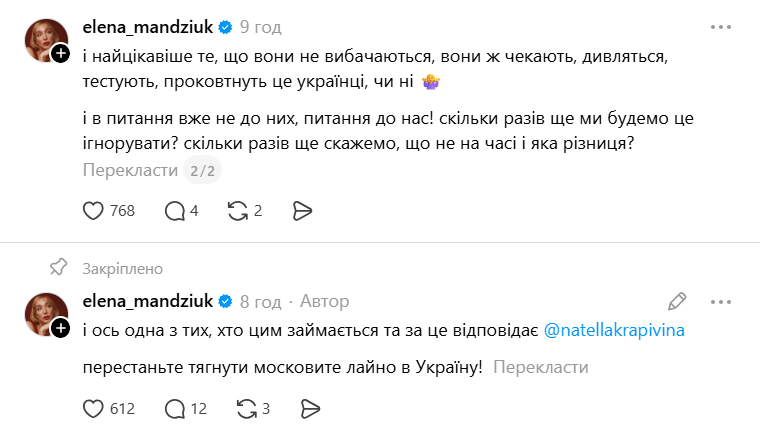This screenshot has width=760, height=431.
Task: Repost the first post with 2 reposts
Action: tap(238, 211)
